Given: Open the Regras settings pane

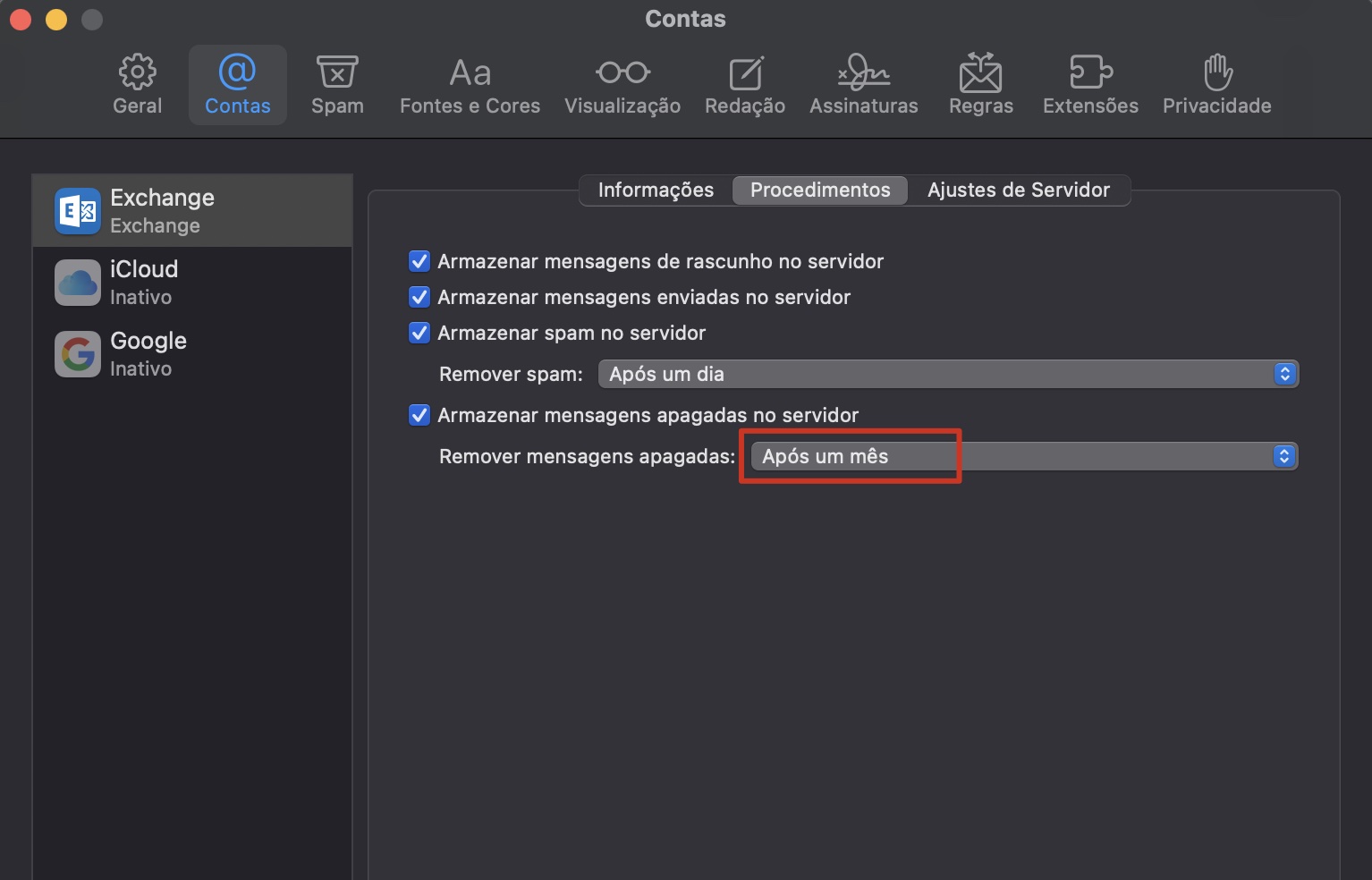Looking at the screenshot, I should (x=980, y=83).
